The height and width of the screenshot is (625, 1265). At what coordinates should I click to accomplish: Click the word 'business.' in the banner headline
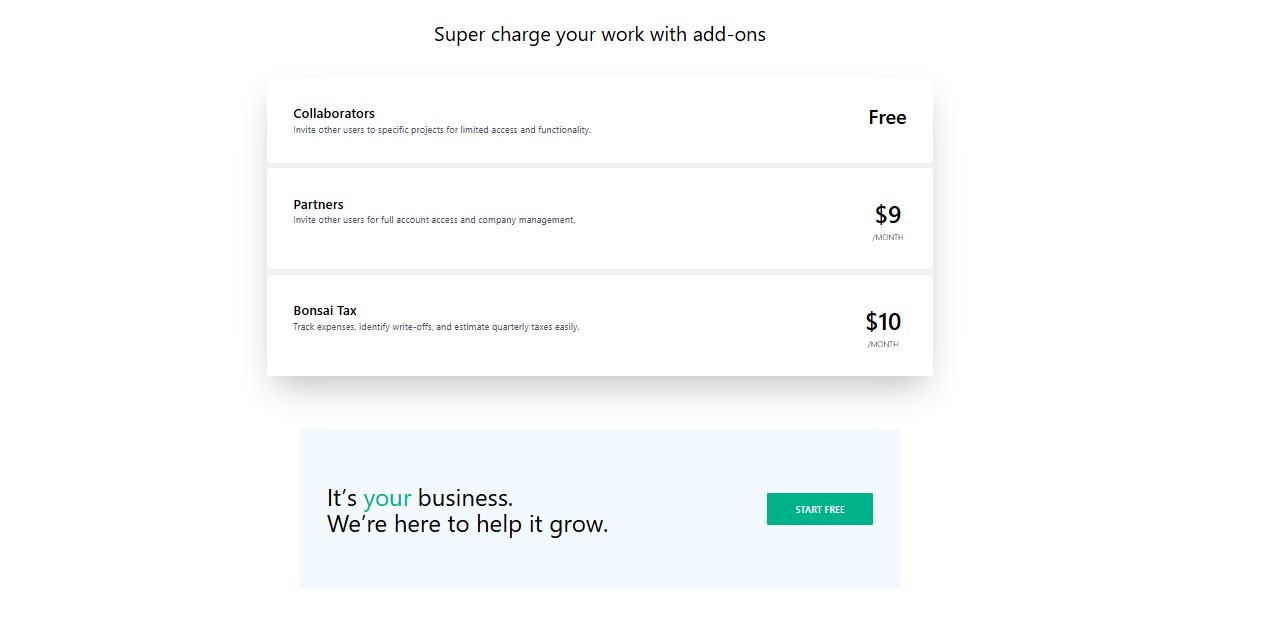[x=465, y=498]
